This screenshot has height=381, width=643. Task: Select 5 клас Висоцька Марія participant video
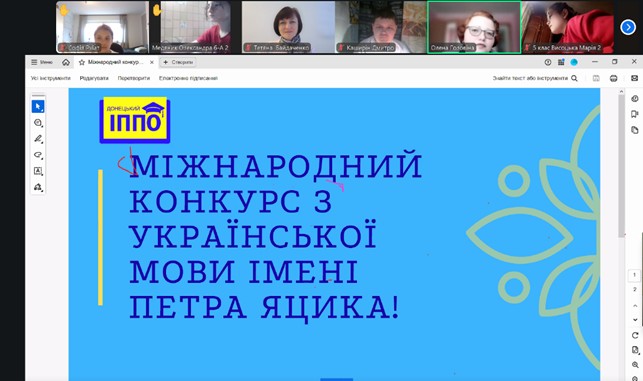tap(568, 27)
